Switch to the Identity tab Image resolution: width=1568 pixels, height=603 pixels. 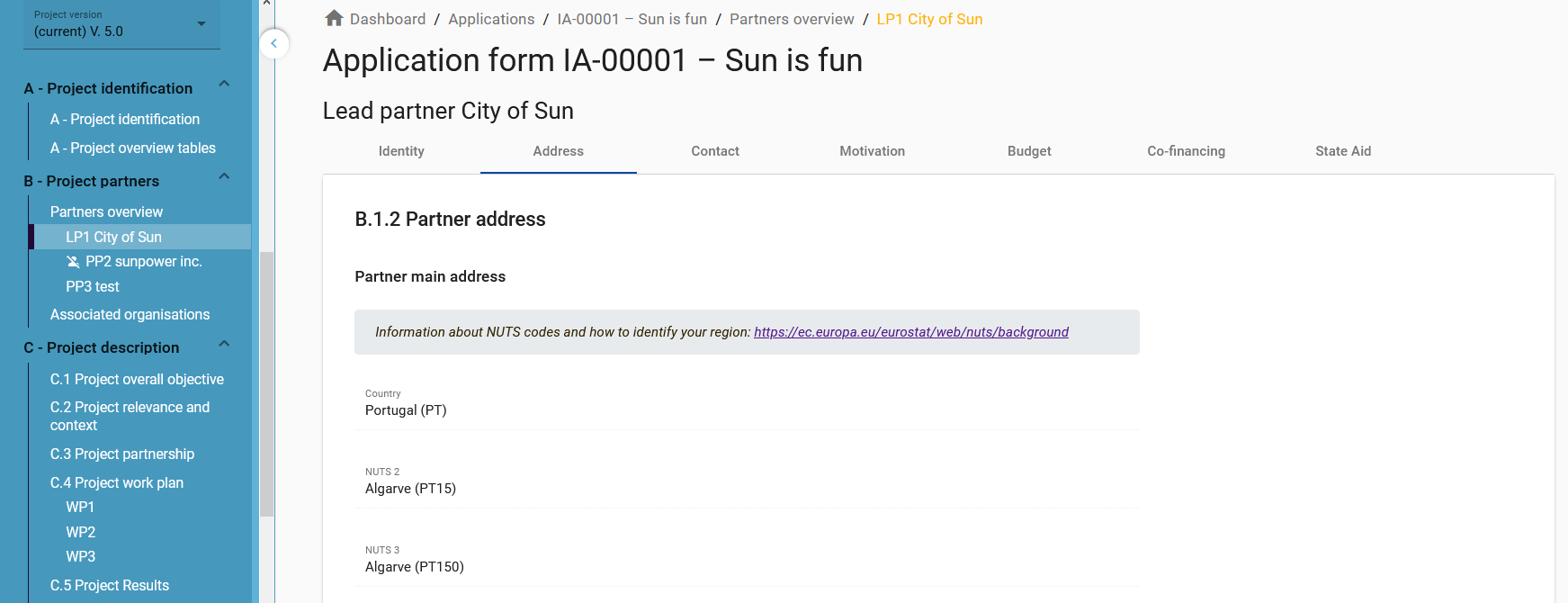click(x=401, y=151)
